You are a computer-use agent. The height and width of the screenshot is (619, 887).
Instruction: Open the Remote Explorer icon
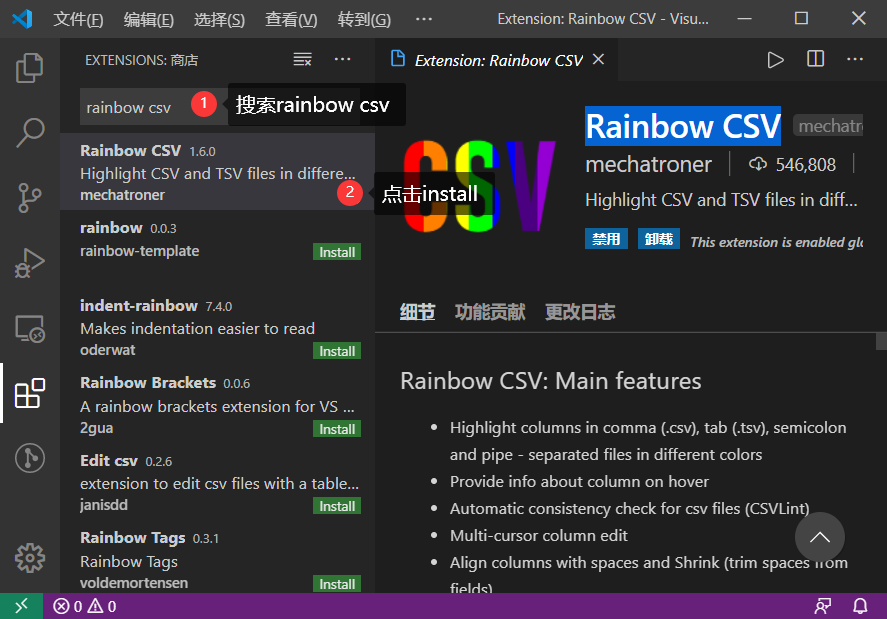[30, 328]
